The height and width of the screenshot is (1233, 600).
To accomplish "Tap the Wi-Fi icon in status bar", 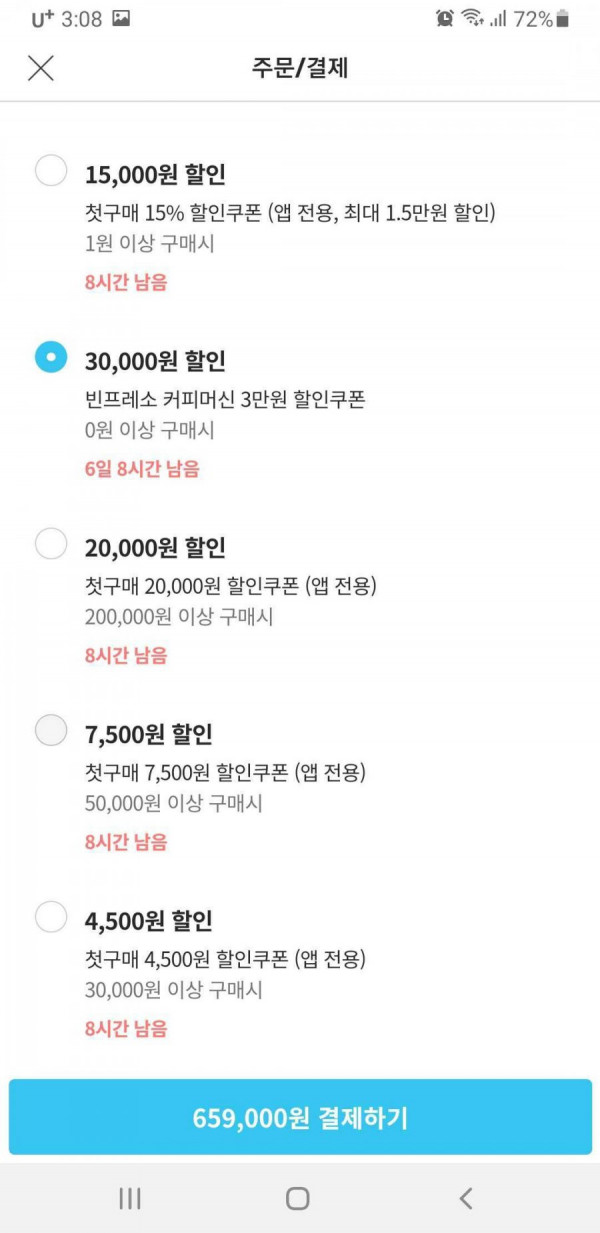I will tap(472, 18).
